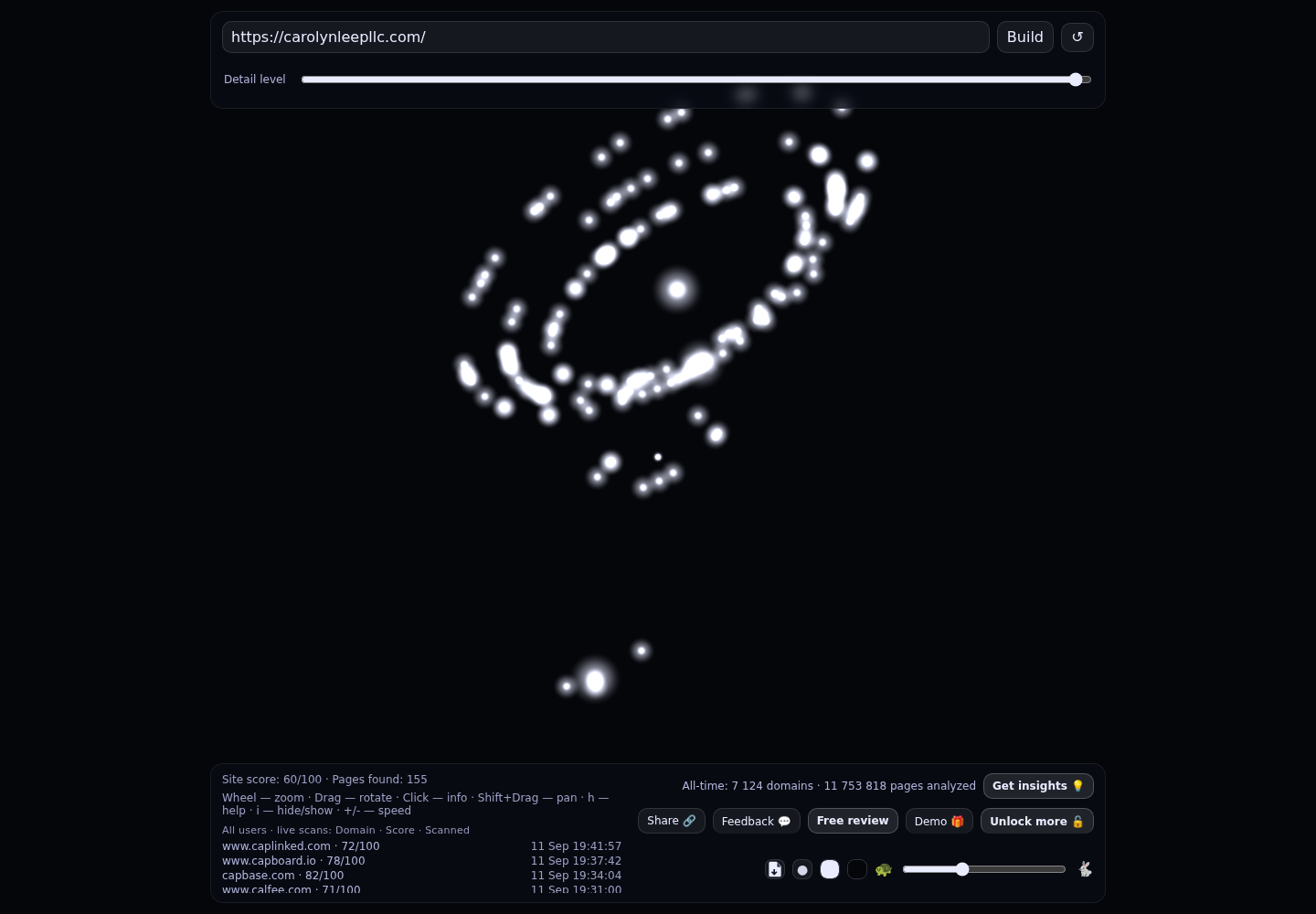Click the URL input field
This screenshot has height=914, width=1316.
606,37
